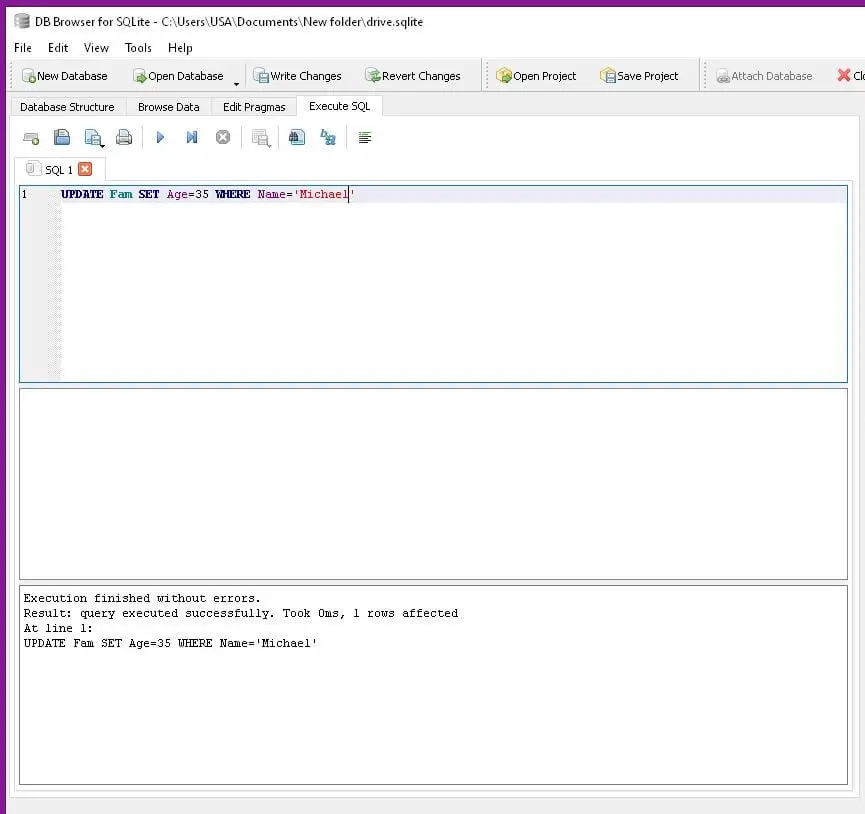Click the Save results view icon
The width and height of the screenshot is (865, 814).
261,138
